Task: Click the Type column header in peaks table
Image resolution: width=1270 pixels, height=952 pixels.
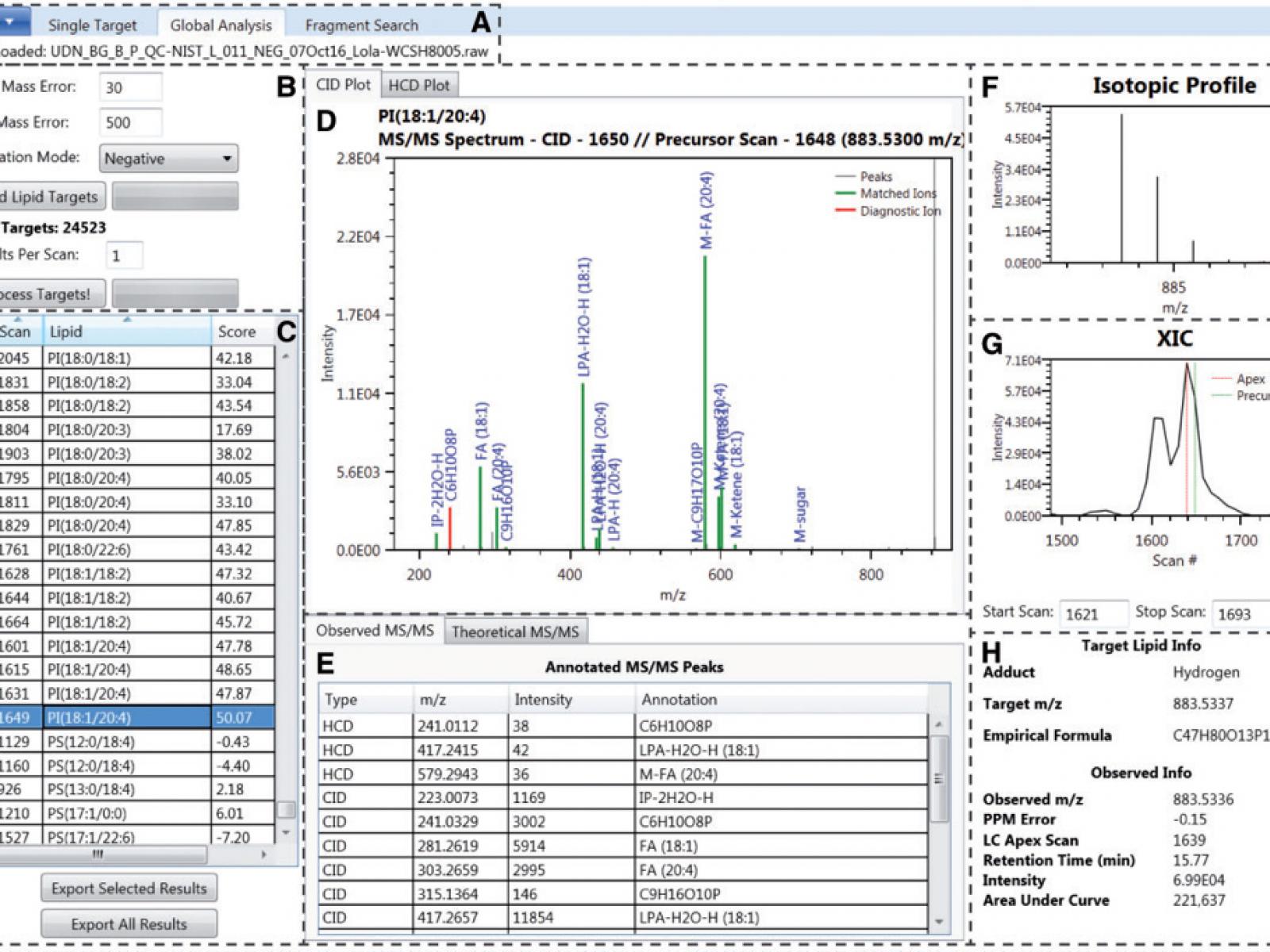Action: tap(366, 700)
